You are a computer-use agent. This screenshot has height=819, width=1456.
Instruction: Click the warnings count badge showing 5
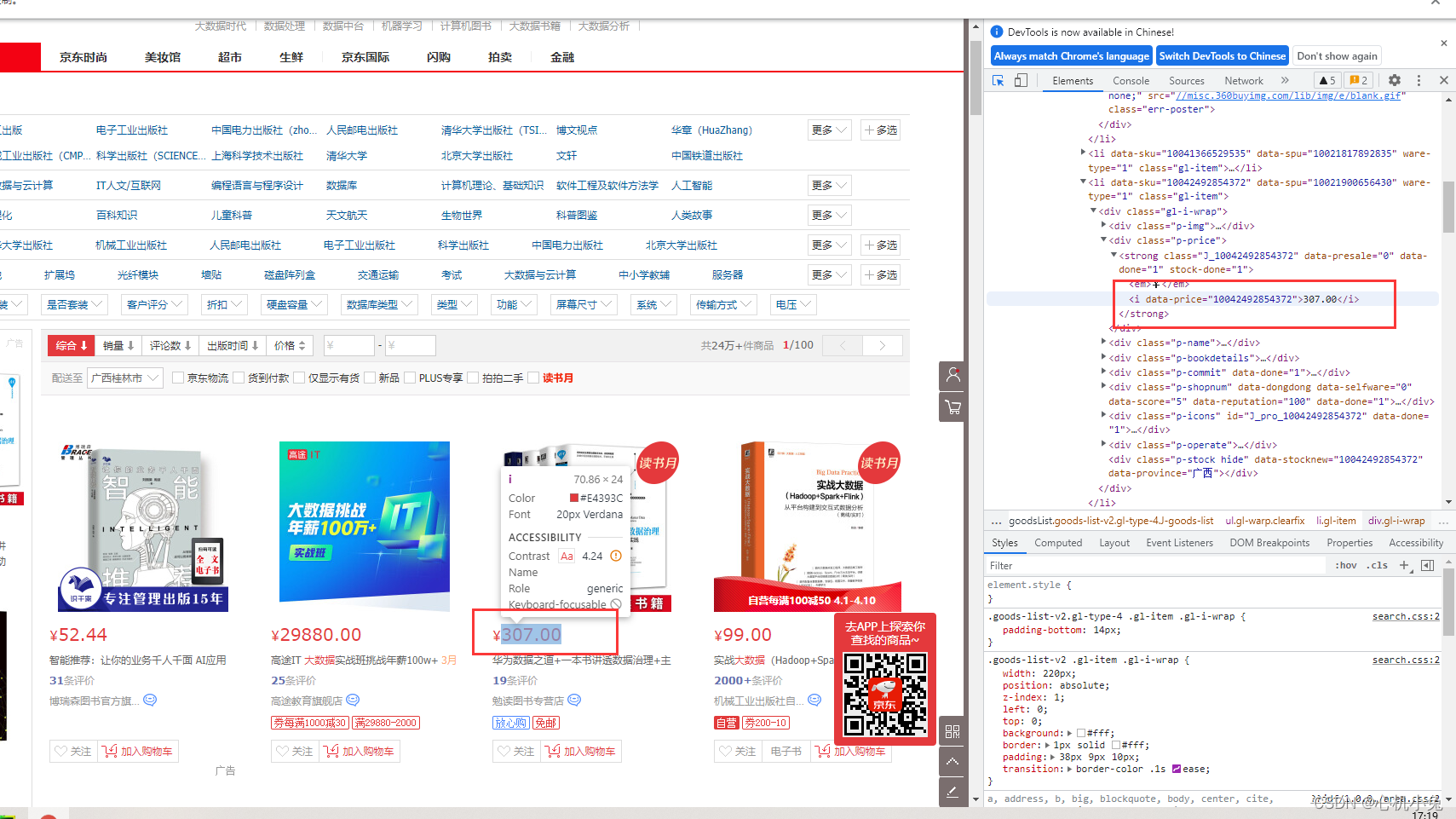[x=1327, y=80]
